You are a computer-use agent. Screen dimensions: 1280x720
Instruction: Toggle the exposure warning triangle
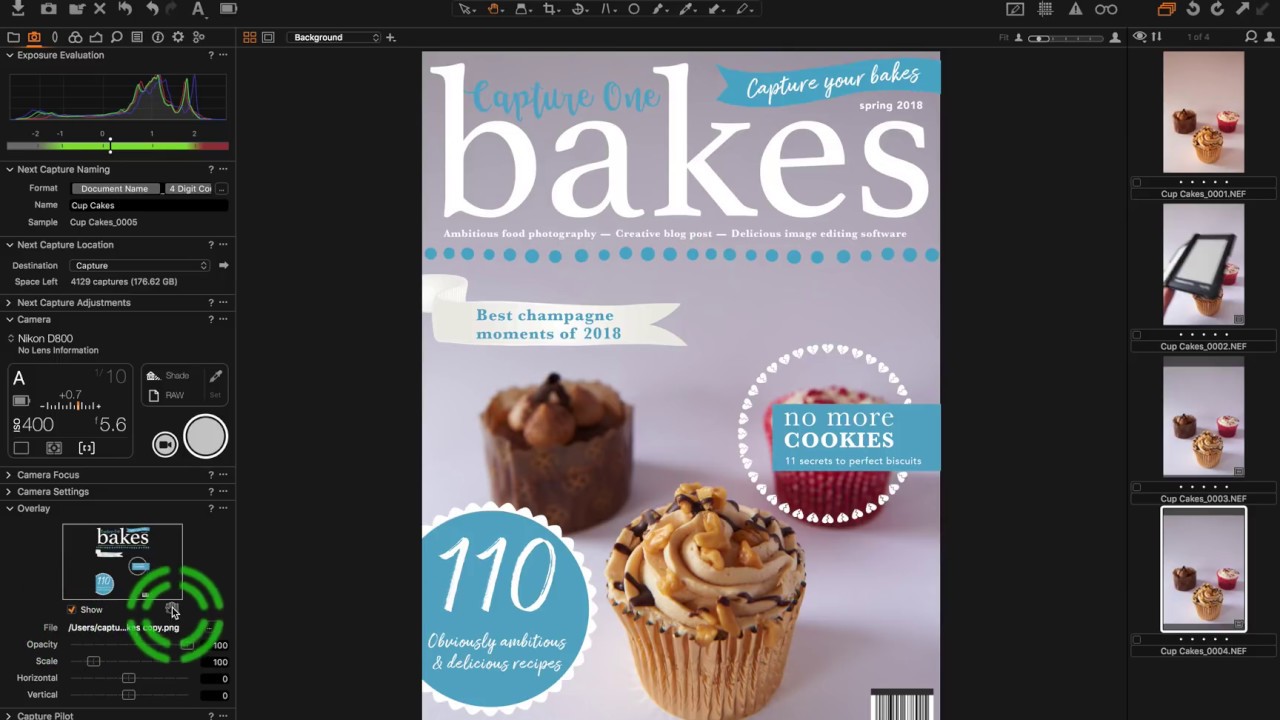[1075, 9]
